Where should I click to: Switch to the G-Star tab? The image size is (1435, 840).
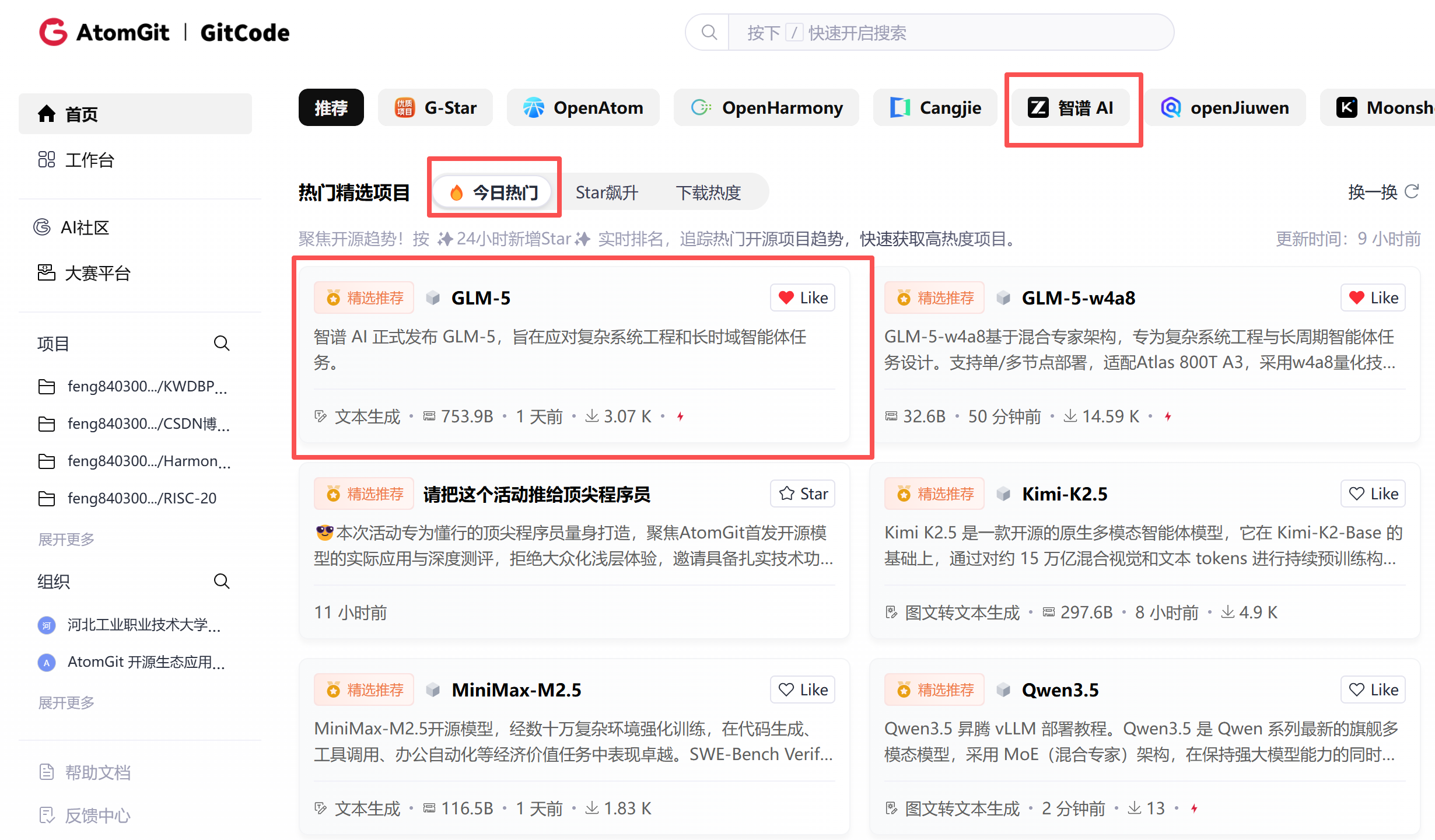click(435, 108)
